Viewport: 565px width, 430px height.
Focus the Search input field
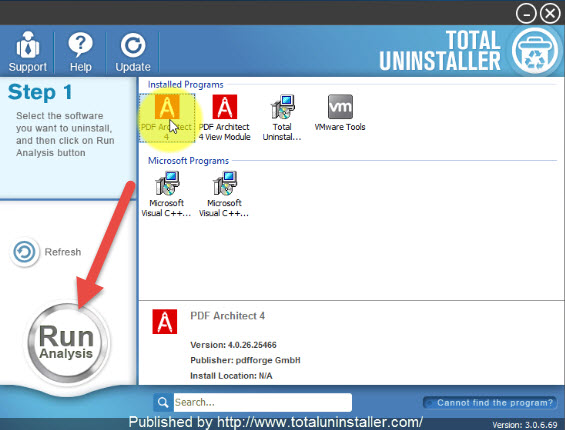pyautogui.click(x=263, y=402)
